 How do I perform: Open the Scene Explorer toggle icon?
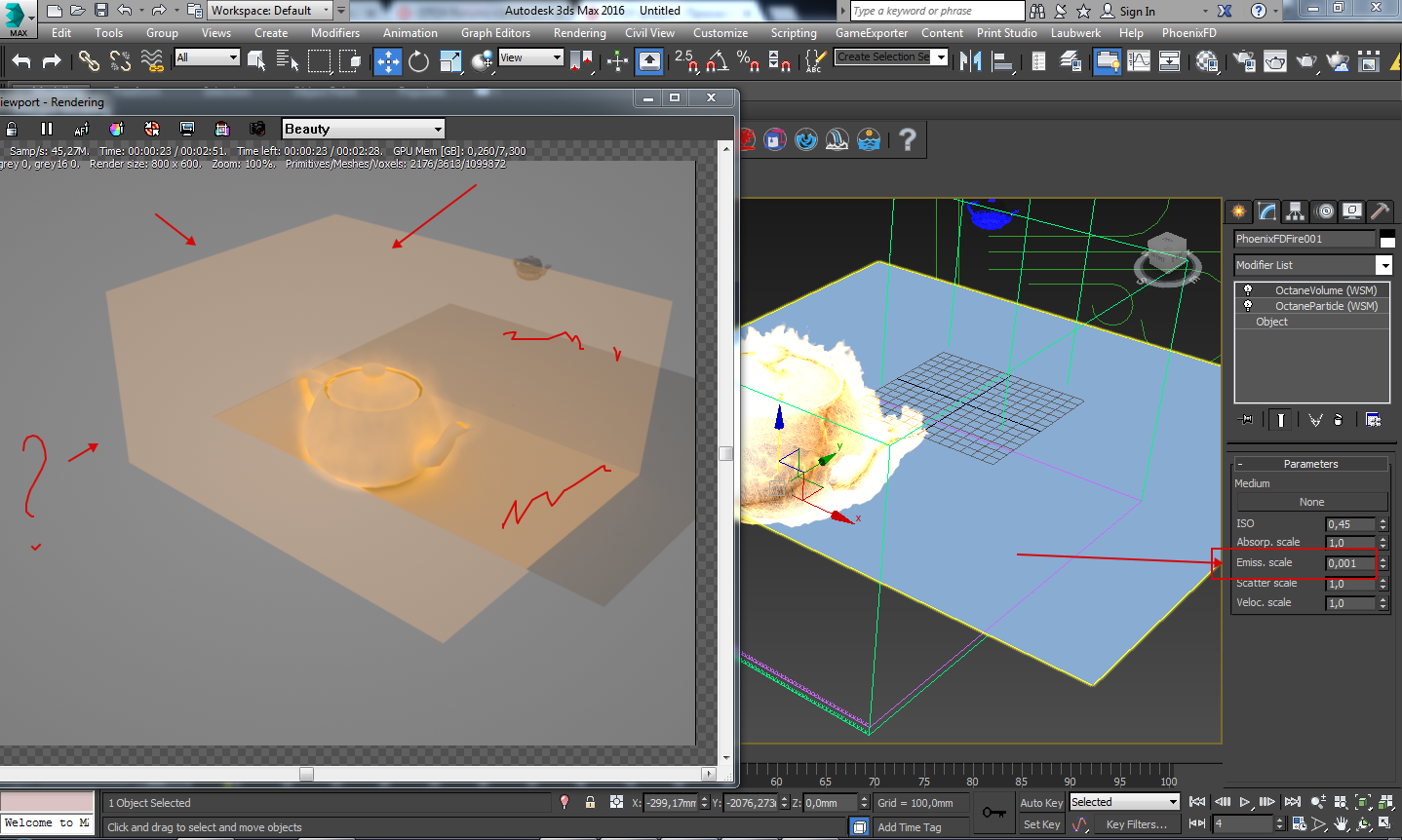click(1039, 61)
